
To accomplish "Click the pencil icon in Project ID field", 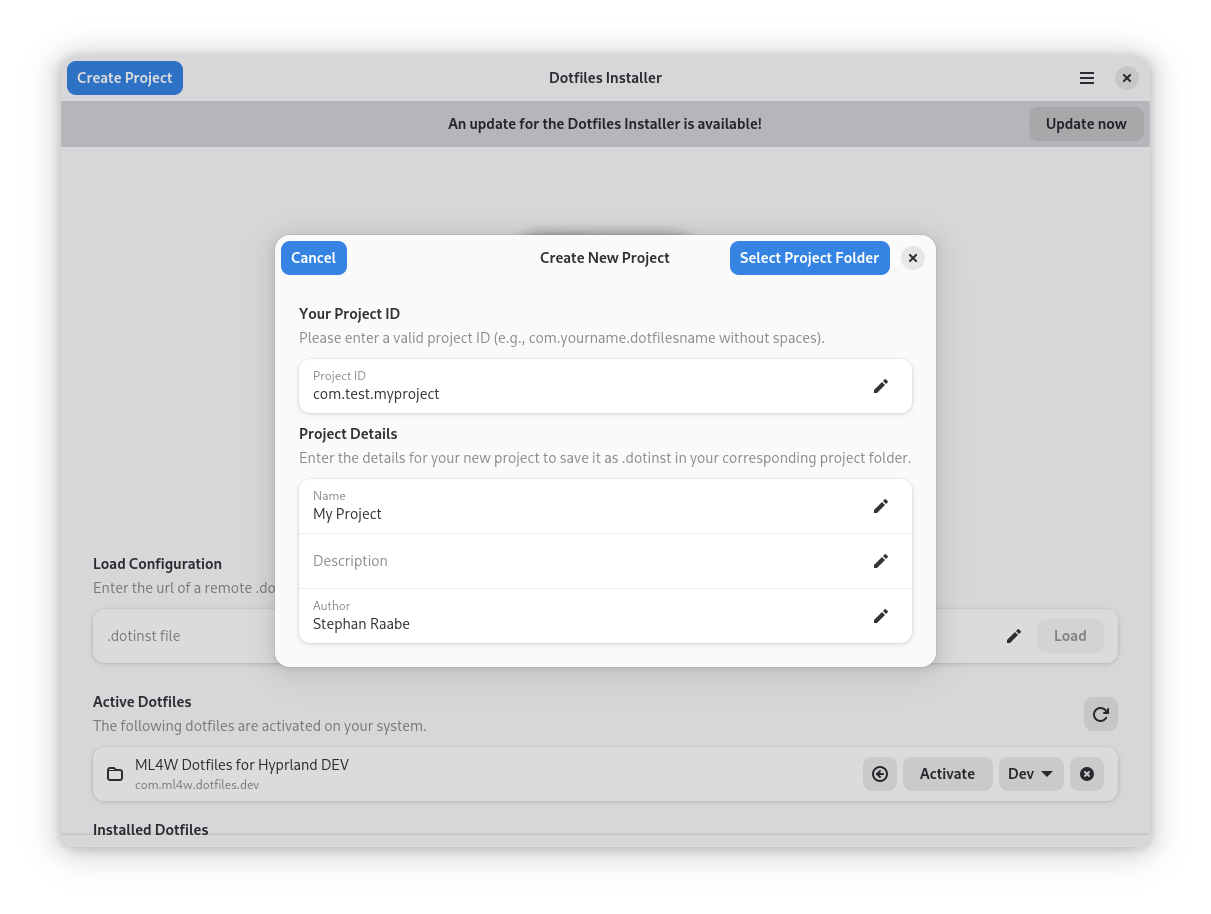I will tap(880, 386).
